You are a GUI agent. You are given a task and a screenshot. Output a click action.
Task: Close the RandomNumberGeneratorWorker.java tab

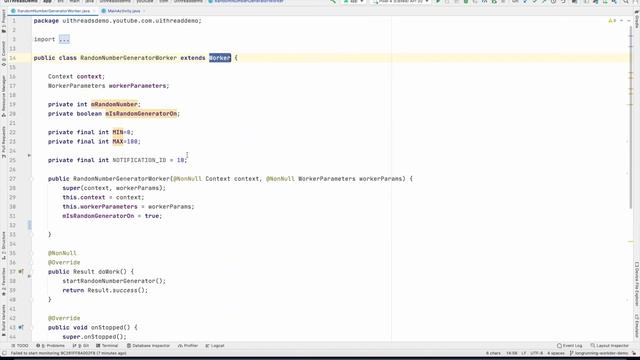pyautogui.click(x=94, y=11)
